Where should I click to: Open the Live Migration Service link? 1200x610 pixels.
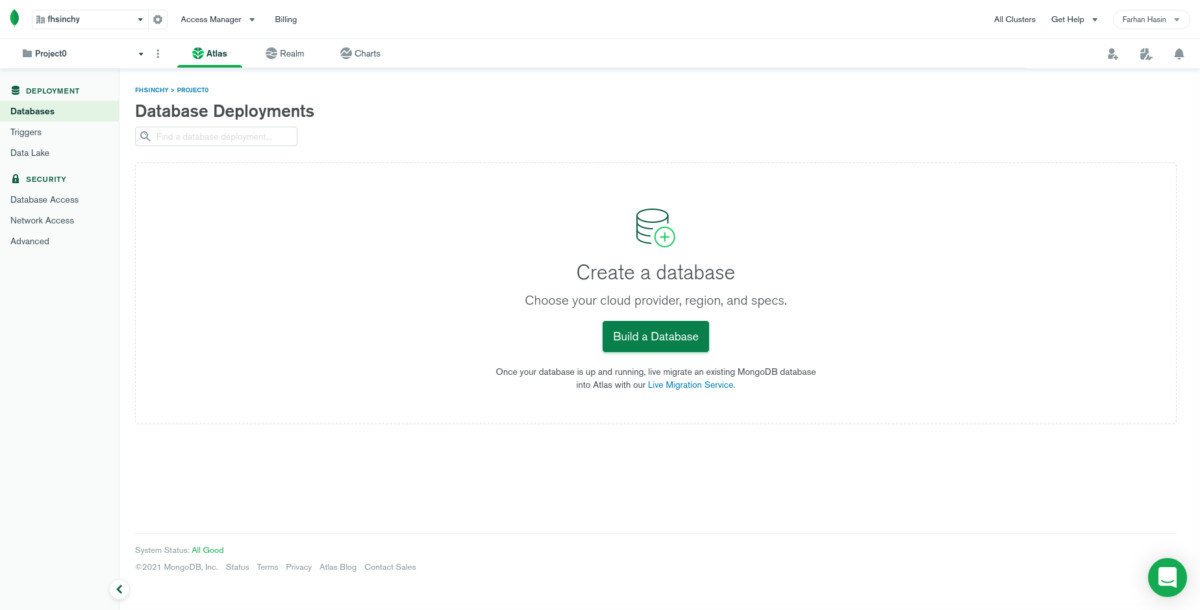click(691, 385)
